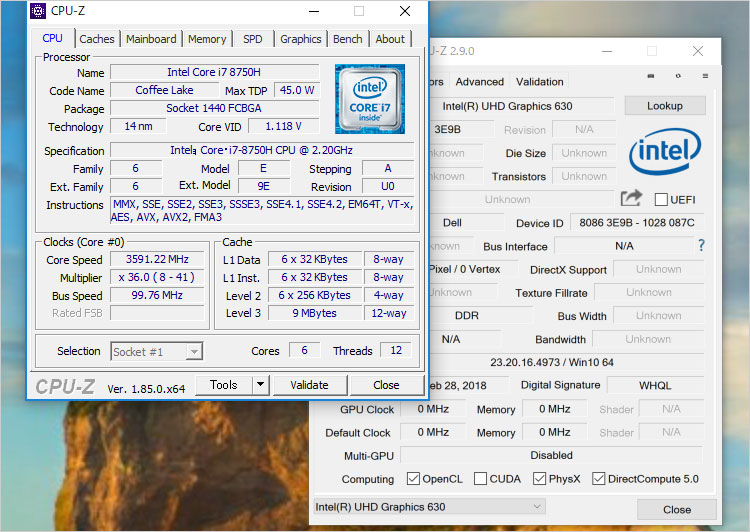
Task: Click the Digital Signature value WHQL
Action: (x=655, y=386)
